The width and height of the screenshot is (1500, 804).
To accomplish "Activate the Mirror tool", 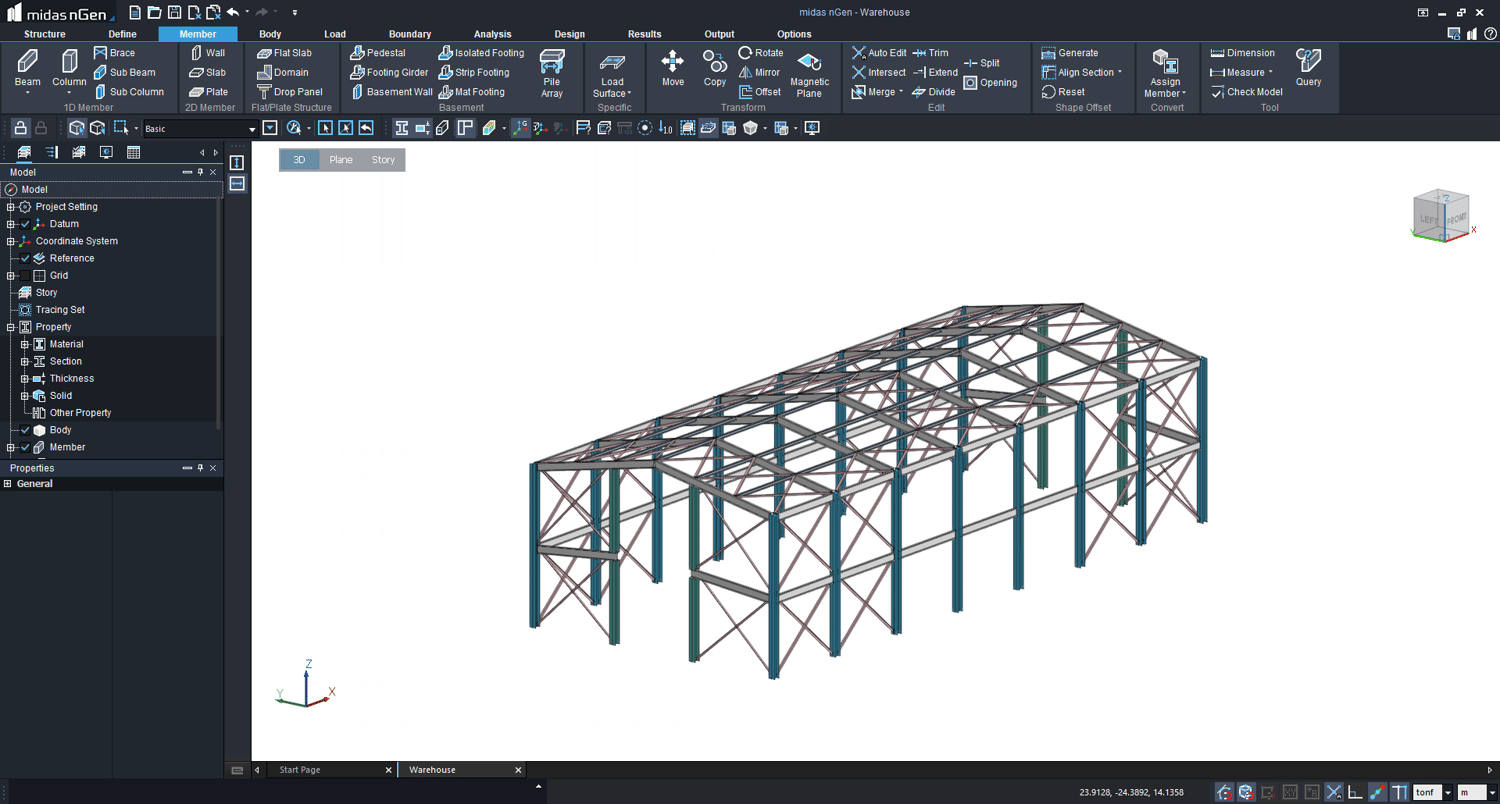I will pos(761,72).
